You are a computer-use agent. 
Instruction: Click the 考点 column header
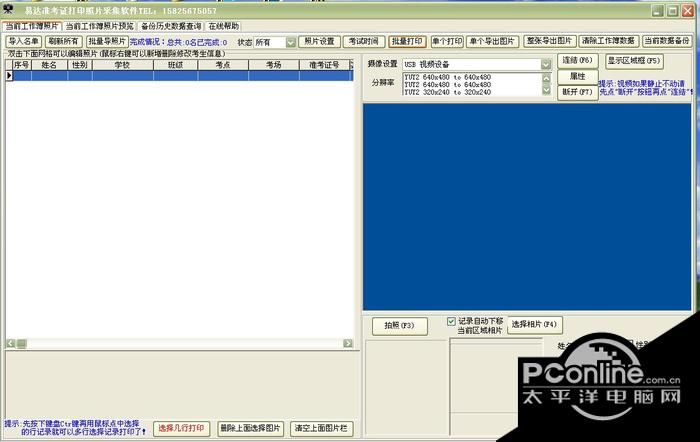(223, 65)
